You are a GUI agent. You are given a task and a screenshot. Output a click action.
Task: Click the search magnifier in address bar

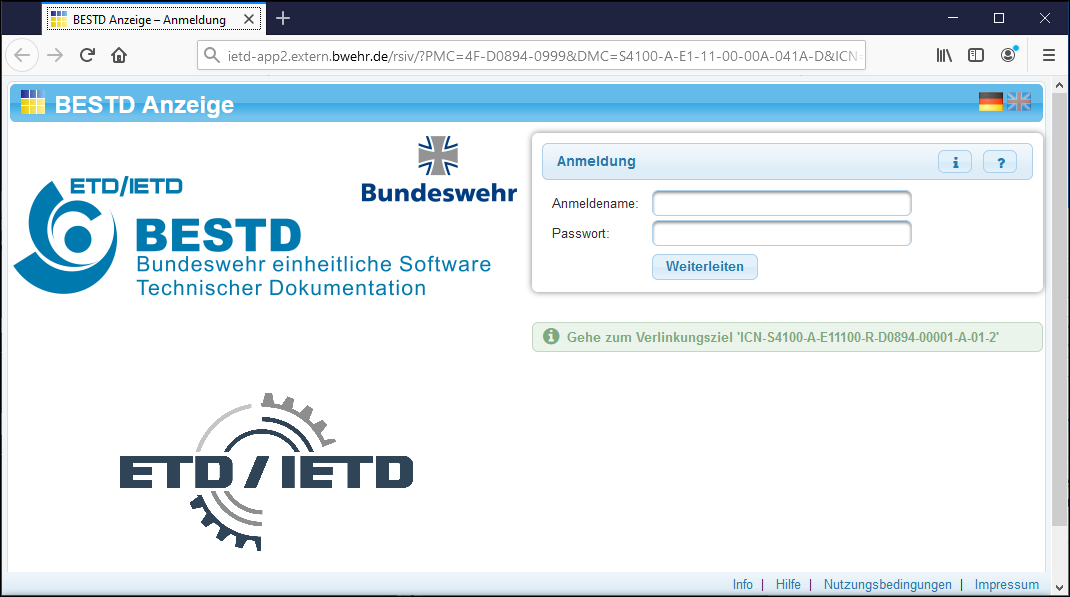tap(212, 55)
